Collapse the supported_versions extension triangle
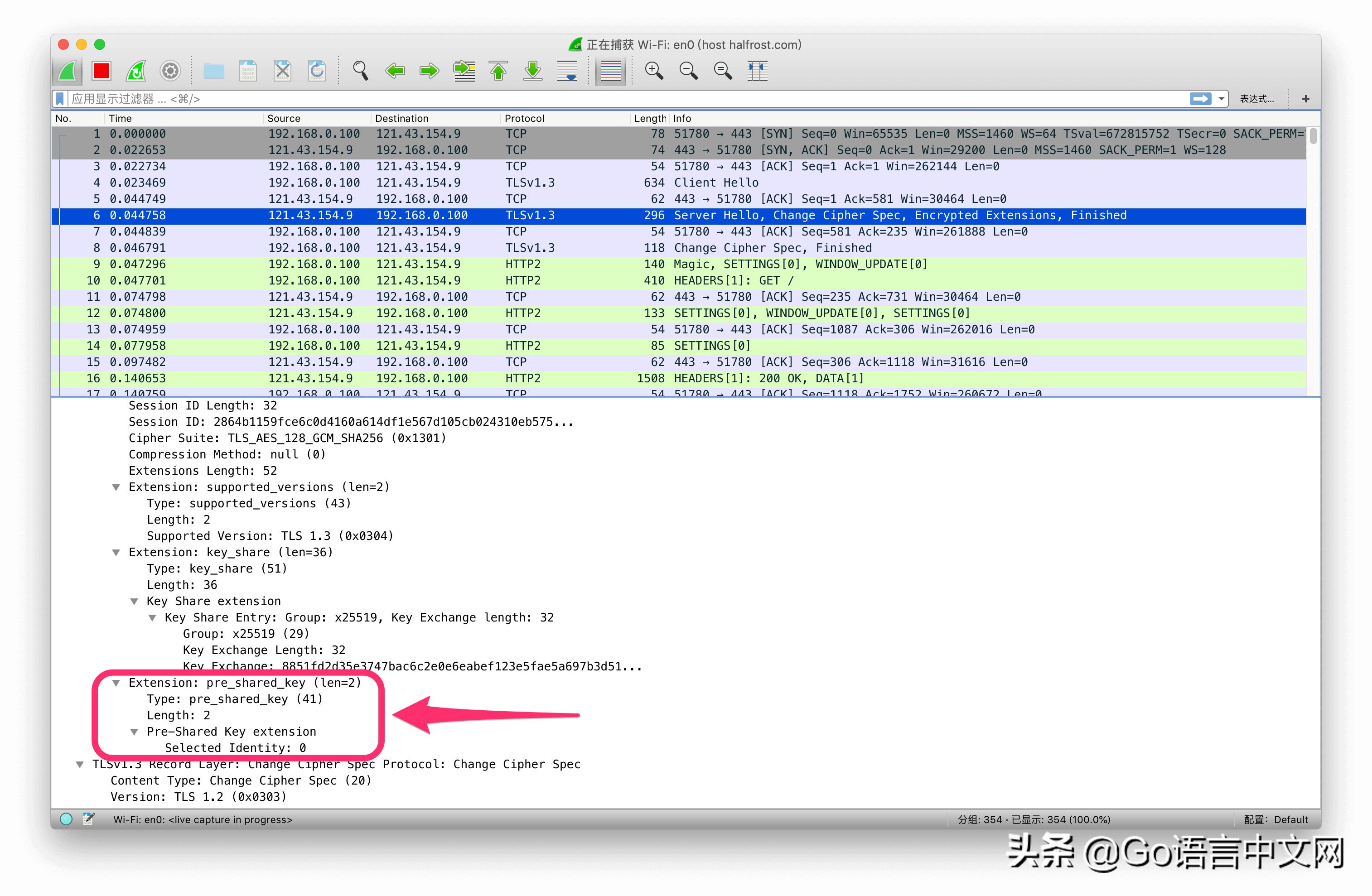The image size is (1372, 896). click(x=116, y=487)
